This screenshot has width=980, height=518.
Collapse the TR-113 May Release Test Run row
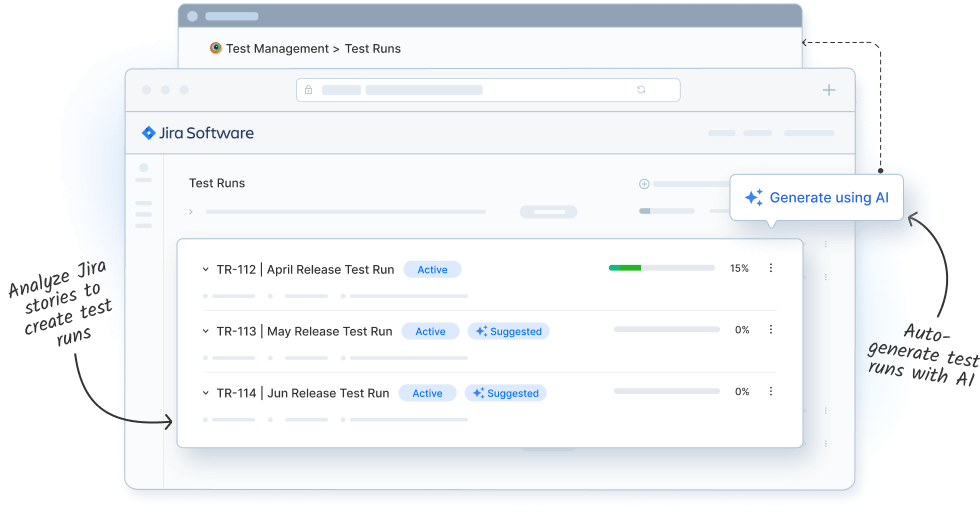coord(205,331)
